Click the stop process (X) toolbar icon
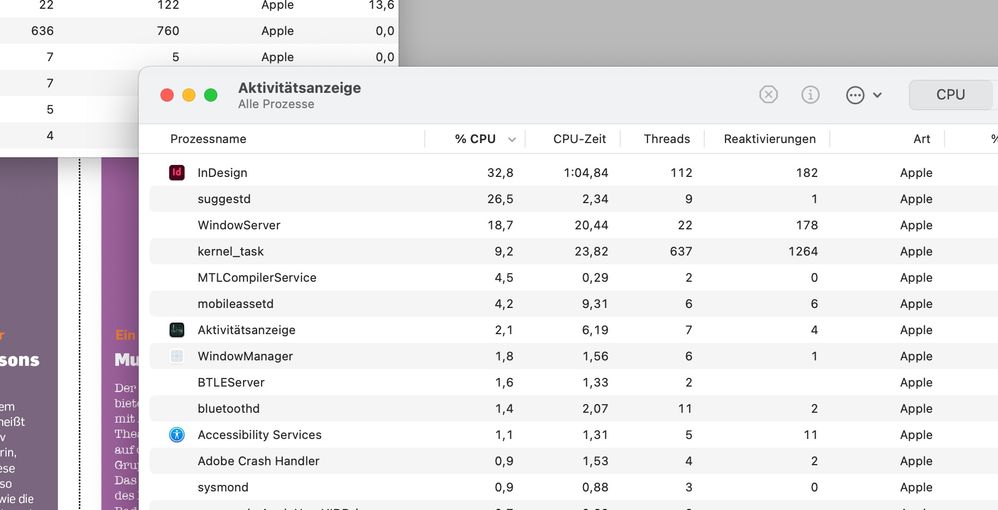The image size is (998, 510). (x=768, y=95)
